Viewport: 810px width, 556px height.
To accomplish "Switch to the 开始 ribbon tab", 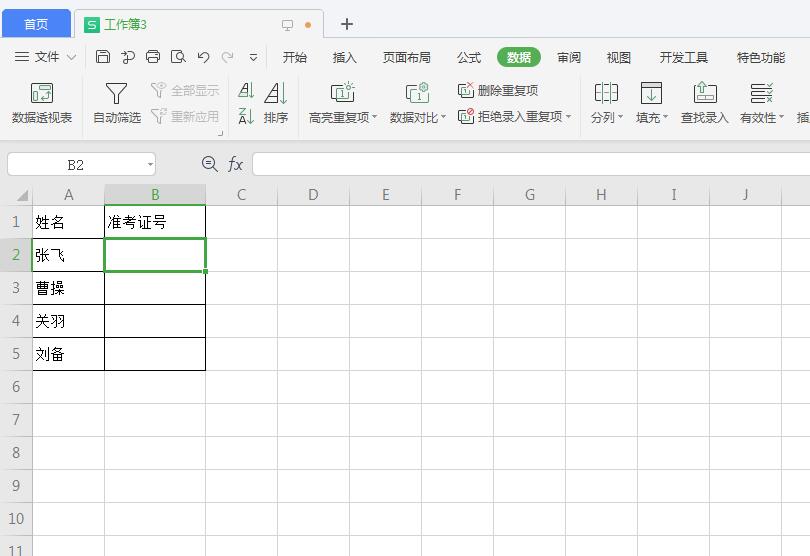I will tap(294, 57).
